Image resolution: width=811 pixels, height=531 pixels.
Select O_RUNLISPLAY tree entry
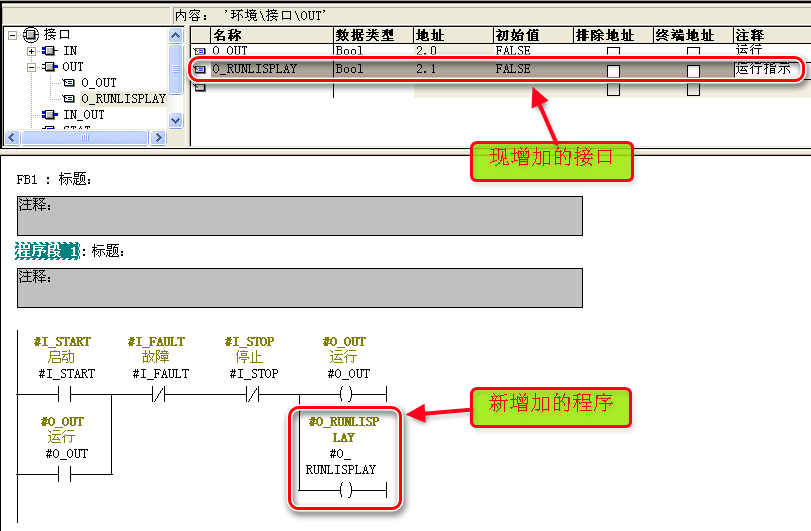[123, 99]
